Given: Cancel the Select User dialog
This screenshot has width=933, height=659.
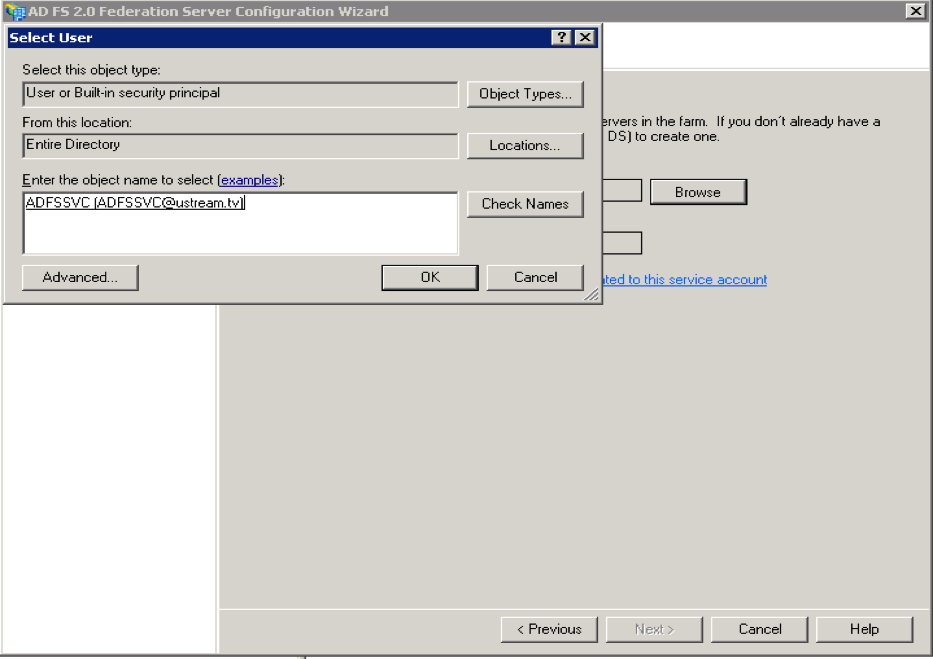Looking at the screenshot, I should pyautogui.click(x=535, y=278).
